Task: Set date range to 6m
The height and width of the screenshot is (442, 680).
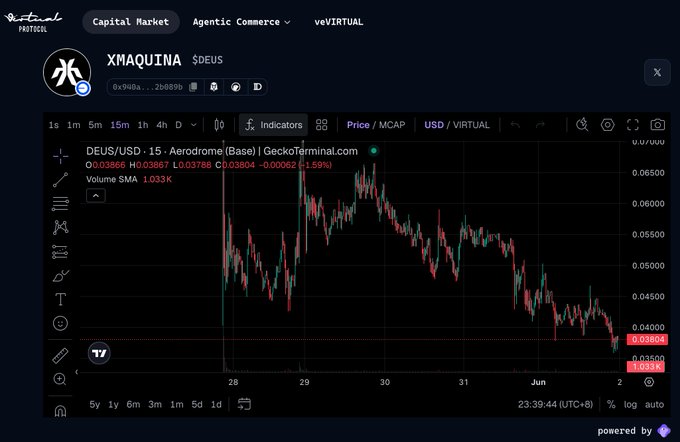Action: click(x=133, y=404)
